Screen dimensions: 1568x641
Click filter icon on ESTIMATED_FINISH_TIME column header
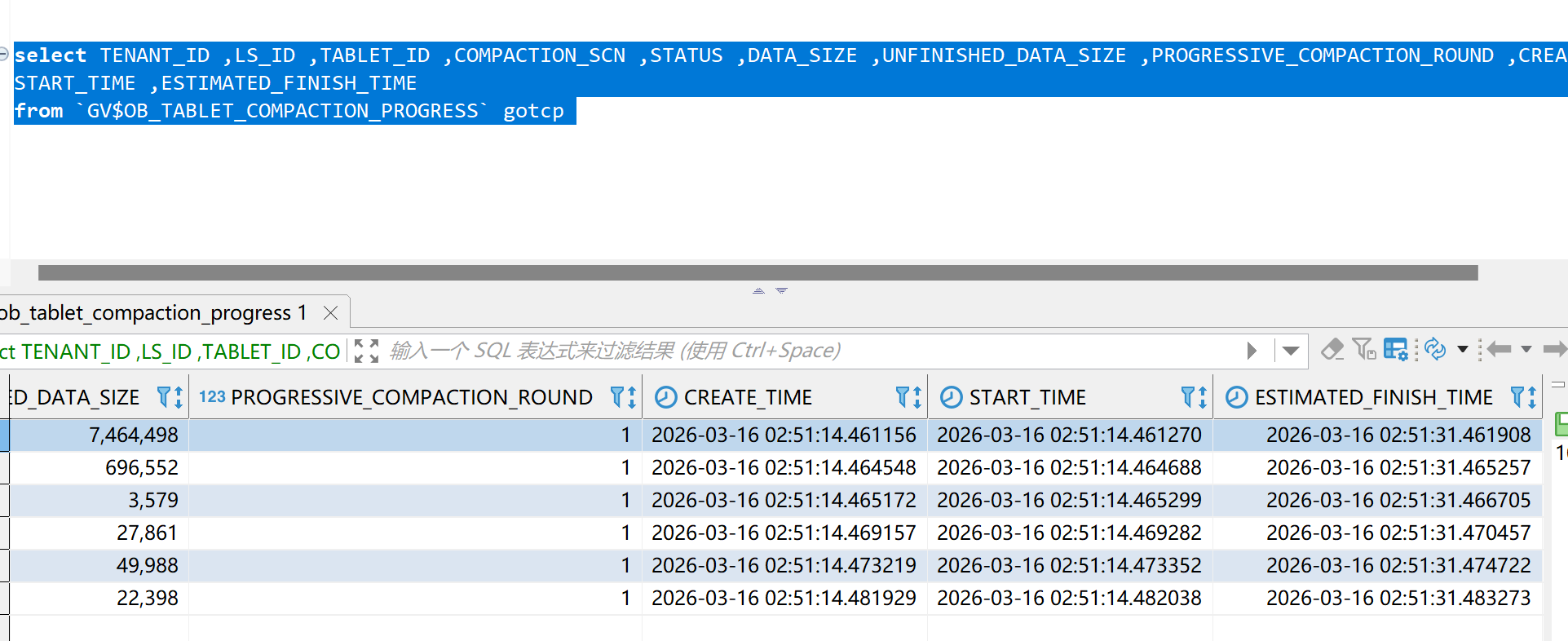[1517, 397]
